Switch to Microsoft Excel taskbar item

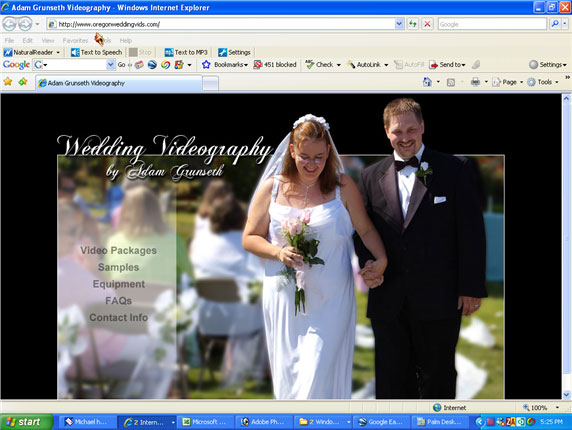205,422
